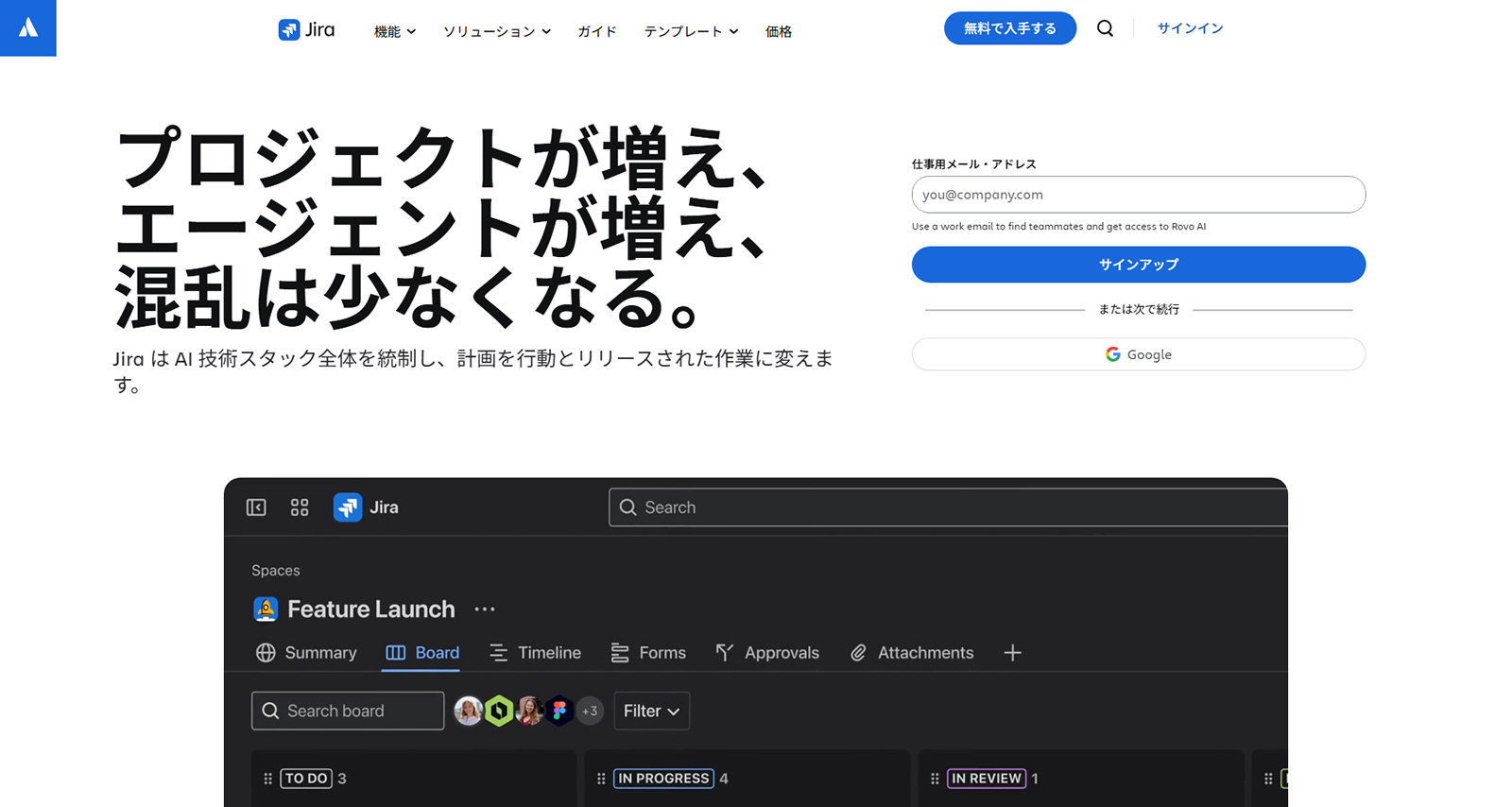Expand the 機能 dropdown menu
Screen dimensions: 1512x807
[395, 31]
